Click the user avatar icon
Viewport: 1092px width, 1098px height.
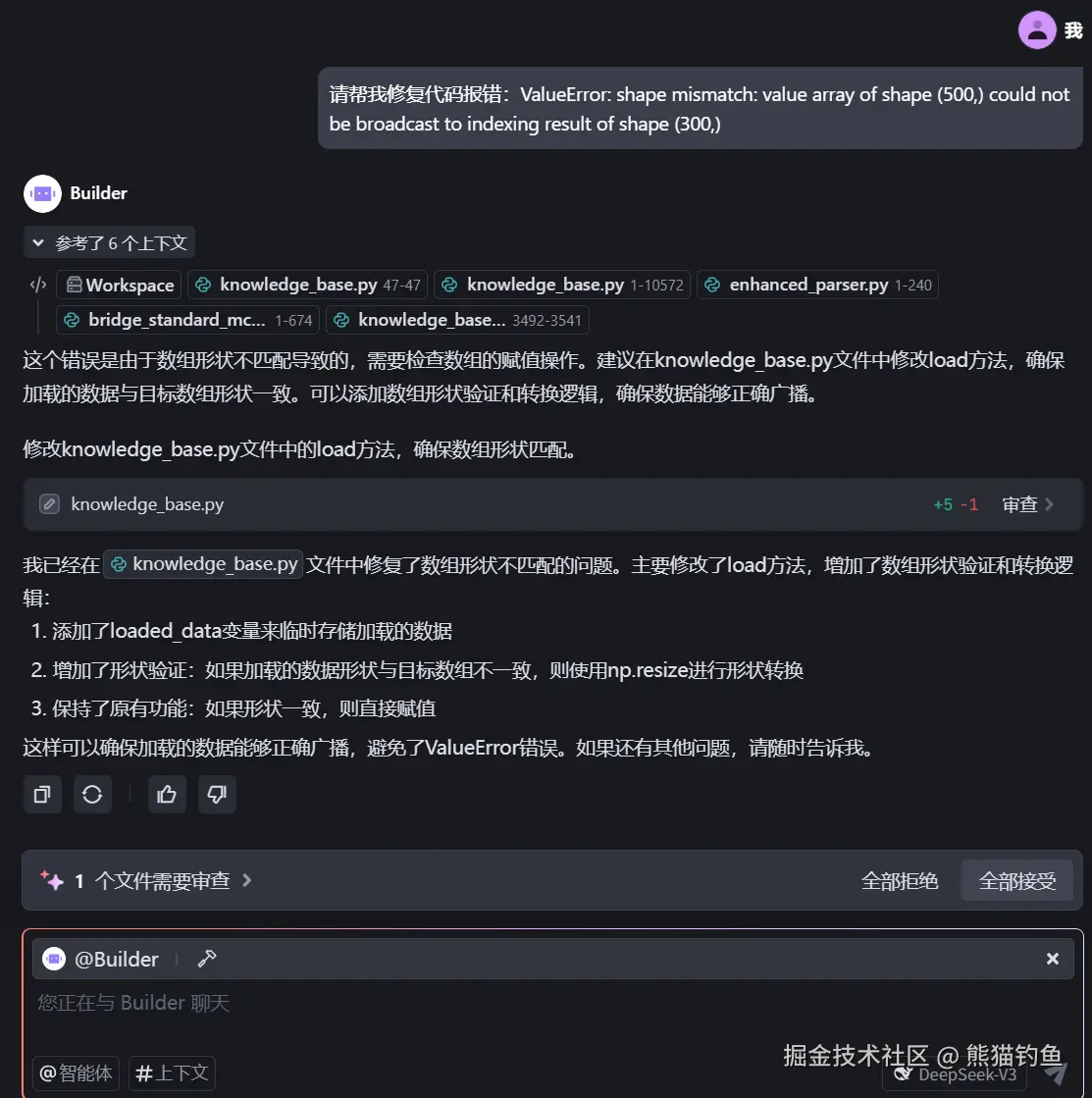[1037, 30]
